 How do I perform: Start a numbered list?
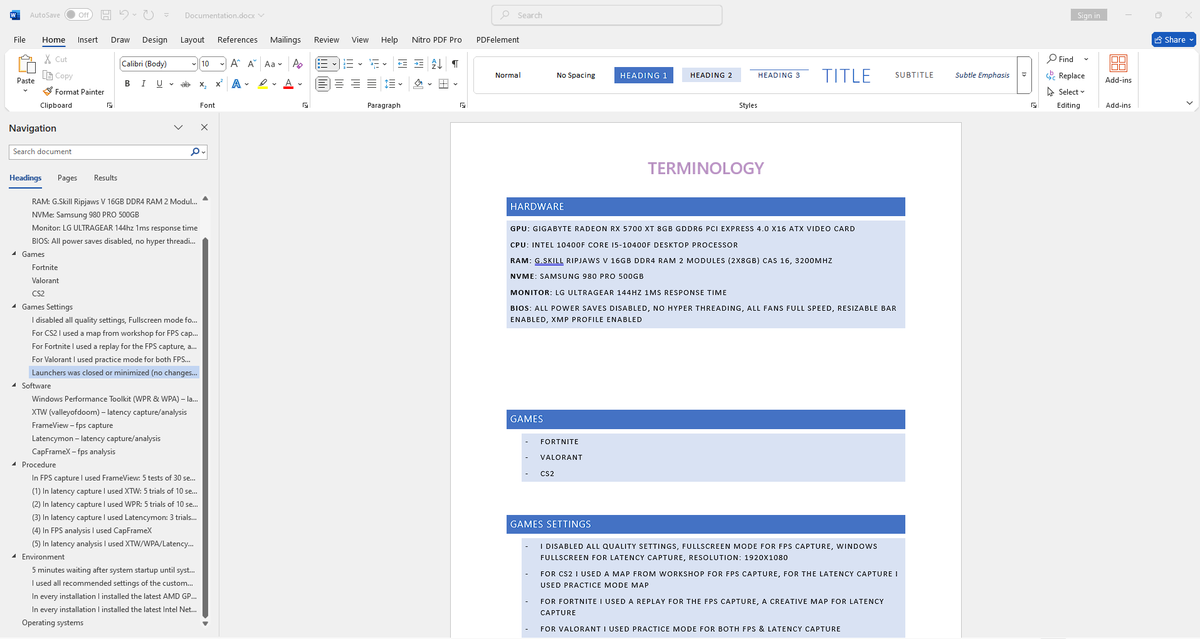coord(348,63)
